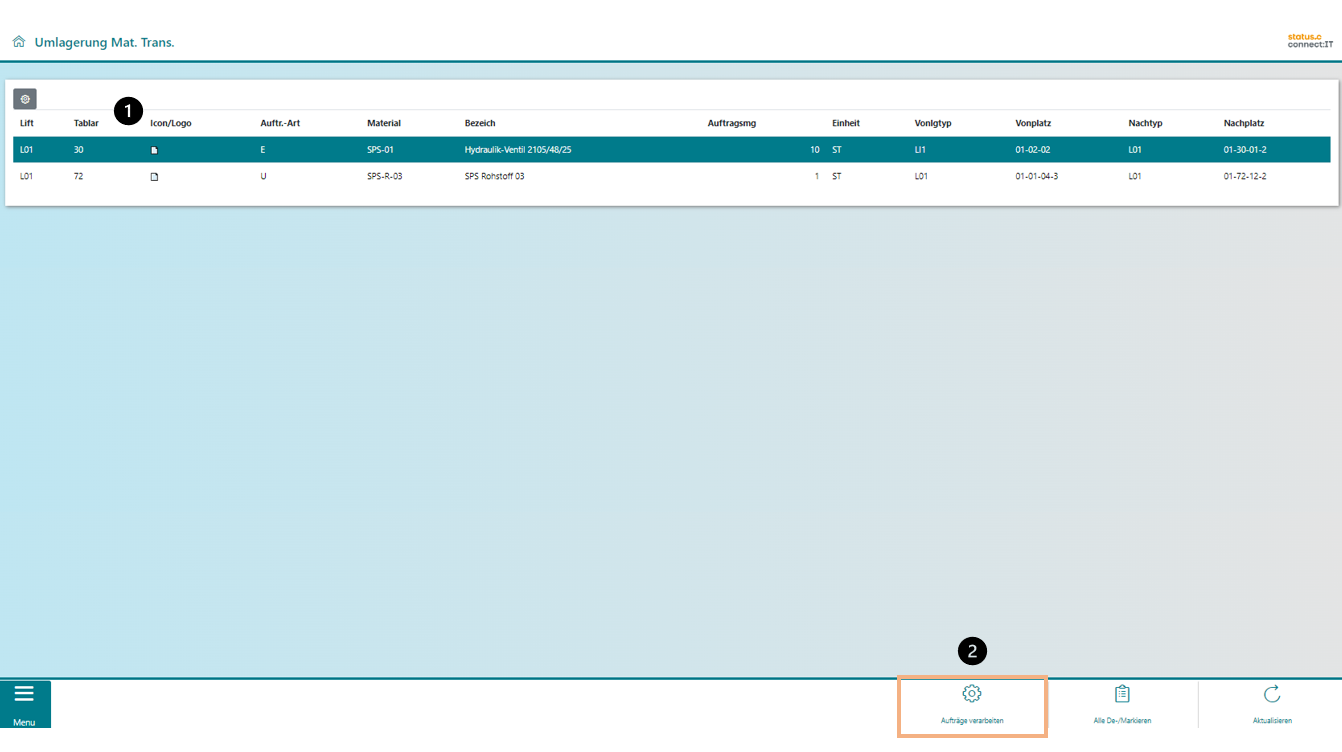Click material cell SPS-R-03

(384, 177)
